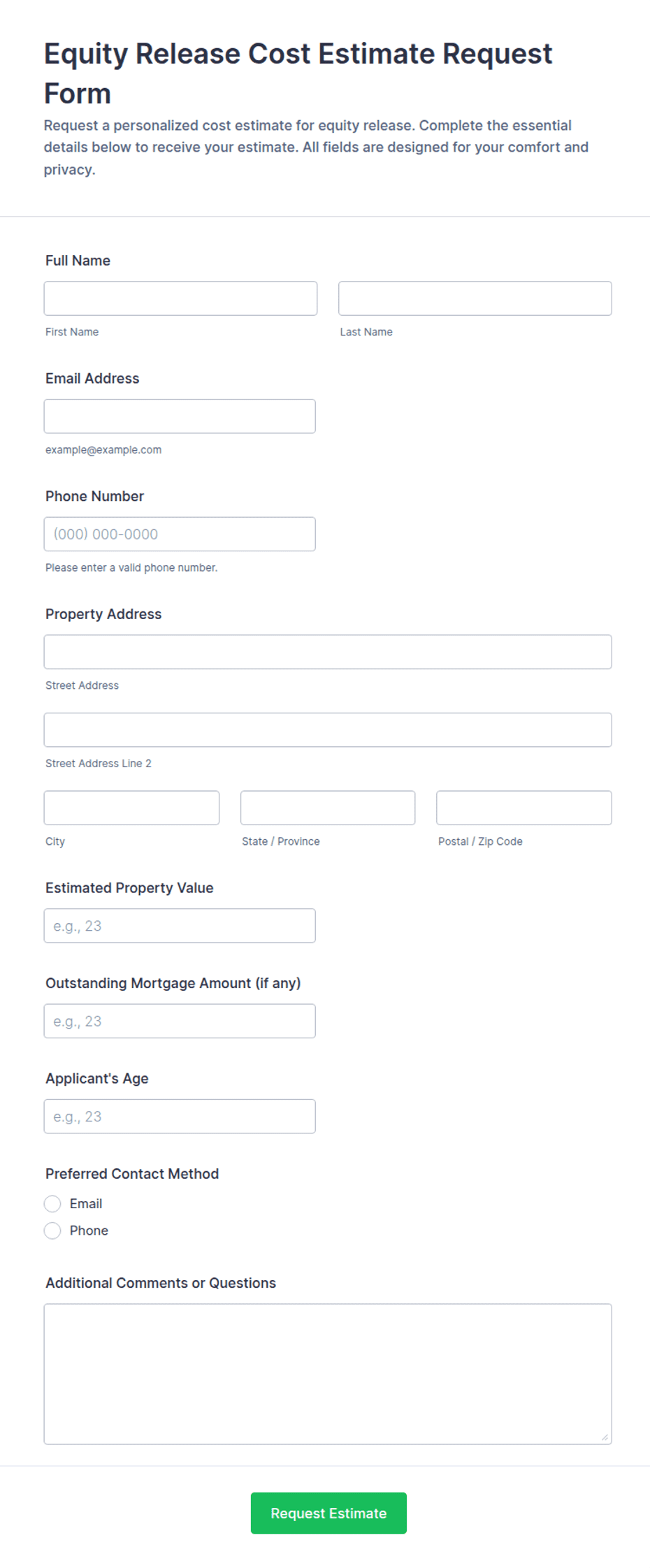Focus the Outstanding Mortgage Amount field

[180, 1022]
